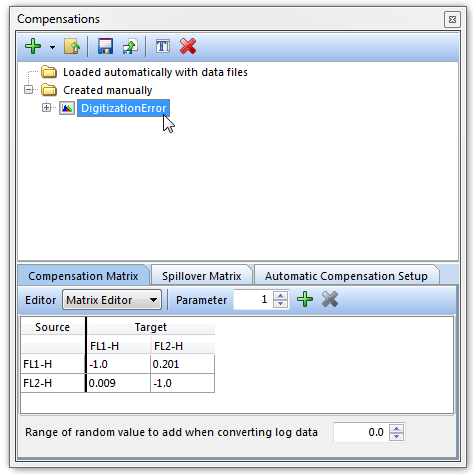The image size is (473, 474).
Task: Open the Automatic Compensation Setup tab
Action: point(346,276)
